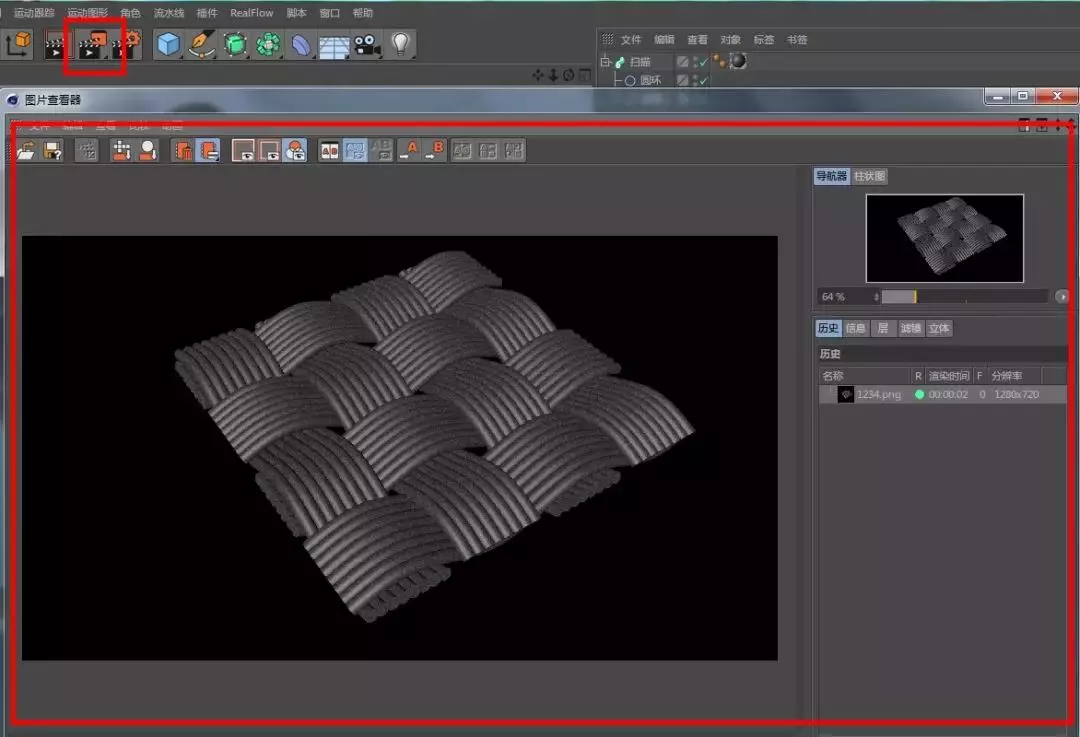Open the round zoom options arrow button
The width and height of the screenshot is (1080, 737).
click(x=1061, y=297)
